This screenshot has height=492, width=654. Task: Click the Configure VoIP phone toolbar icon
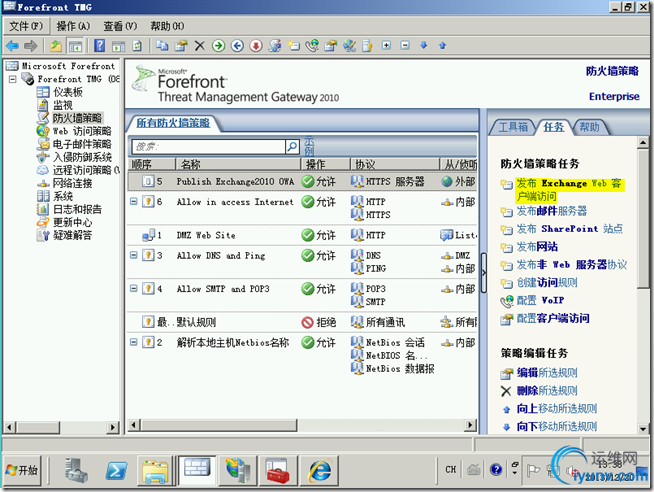tap(312, 45)
